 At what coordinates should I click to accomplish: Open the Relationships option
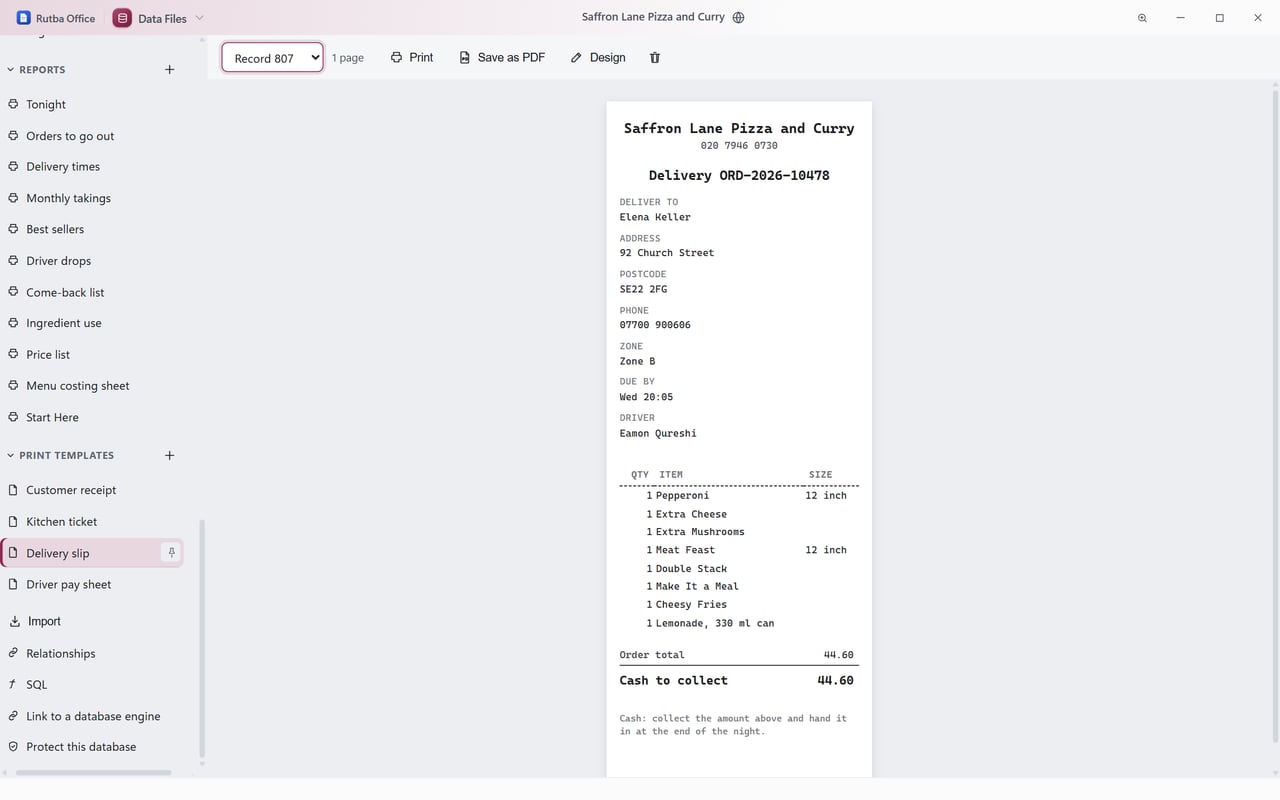pos(92,653)
